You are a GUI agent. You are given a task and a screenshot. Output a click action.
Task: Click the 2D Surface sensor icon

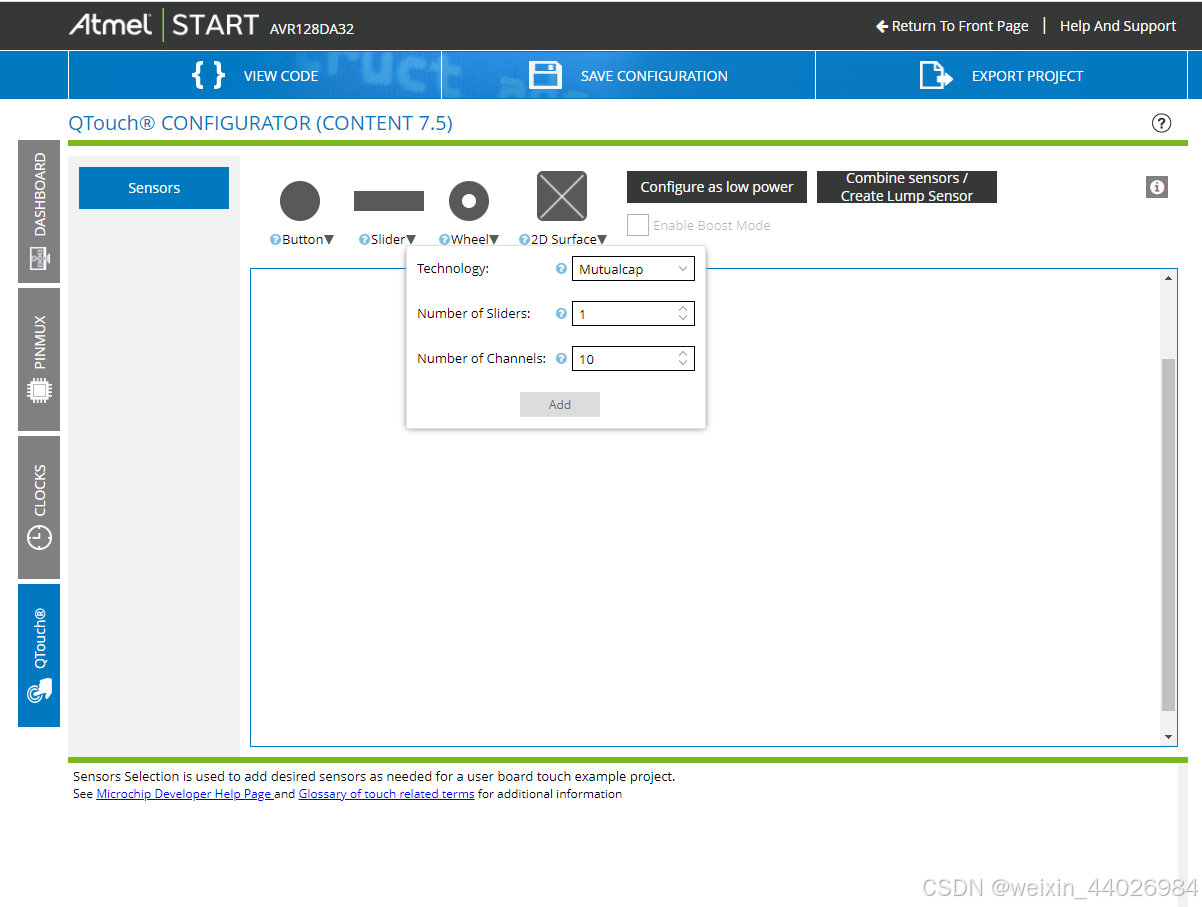point(562,196)
